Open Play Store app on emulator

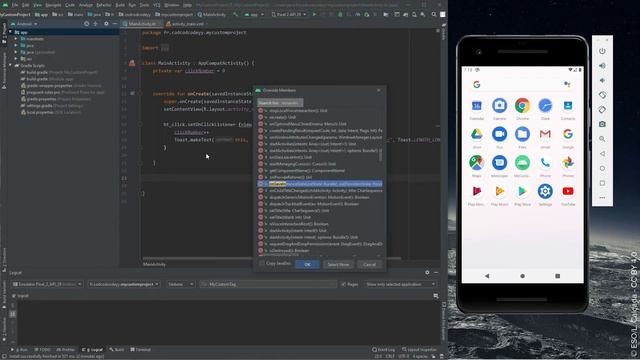pos(522,191)
